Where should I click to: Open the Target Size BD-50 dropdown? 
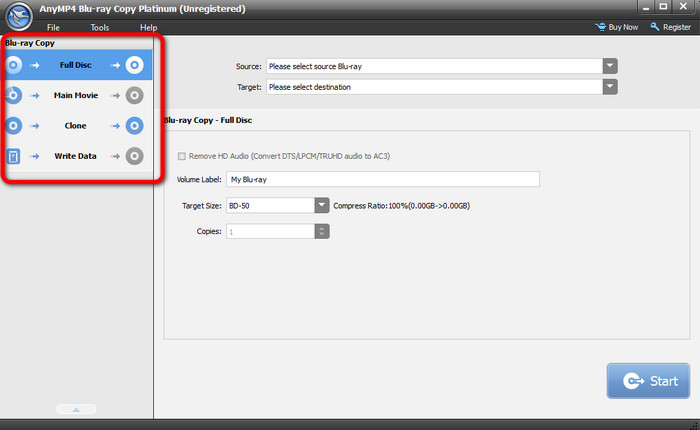[x=321, y=205]
